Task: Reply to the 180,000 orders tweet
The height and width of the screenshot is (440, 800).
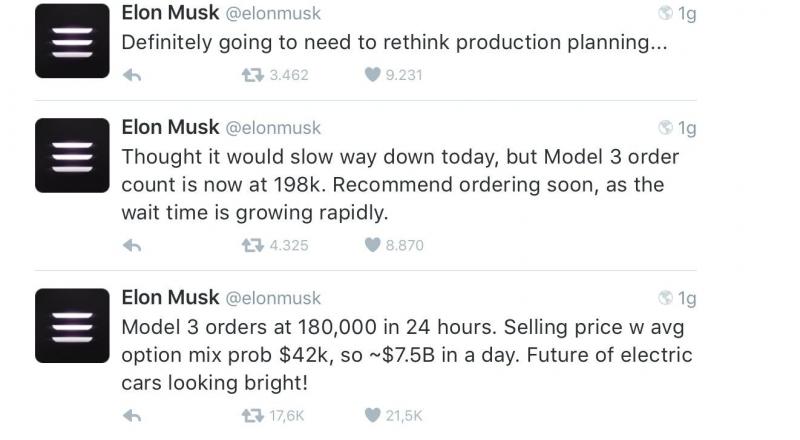Action: click(x=131, y=415)
